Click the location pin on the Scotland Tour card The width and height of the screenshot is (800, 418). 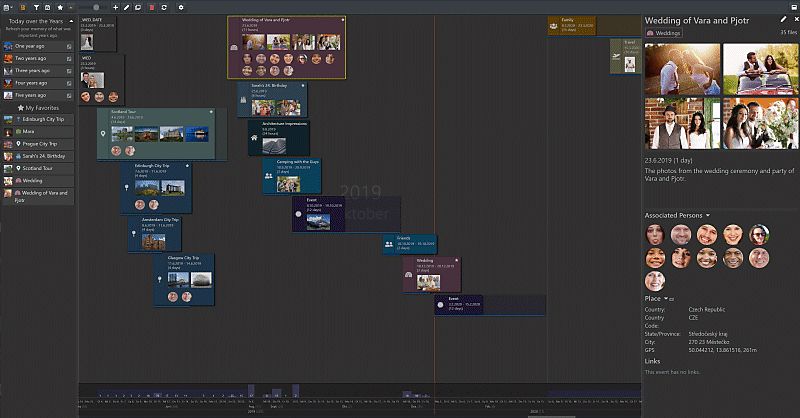(103, 134)
